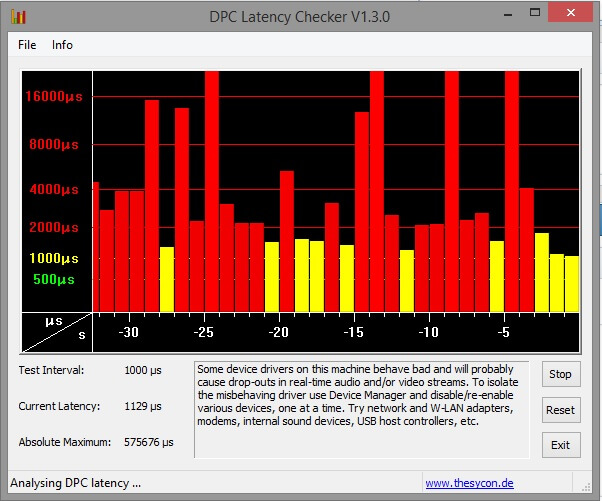Viewport: 602px width, 501px height.
Task: Click the Exit button
Action: (x=560, y=445)
